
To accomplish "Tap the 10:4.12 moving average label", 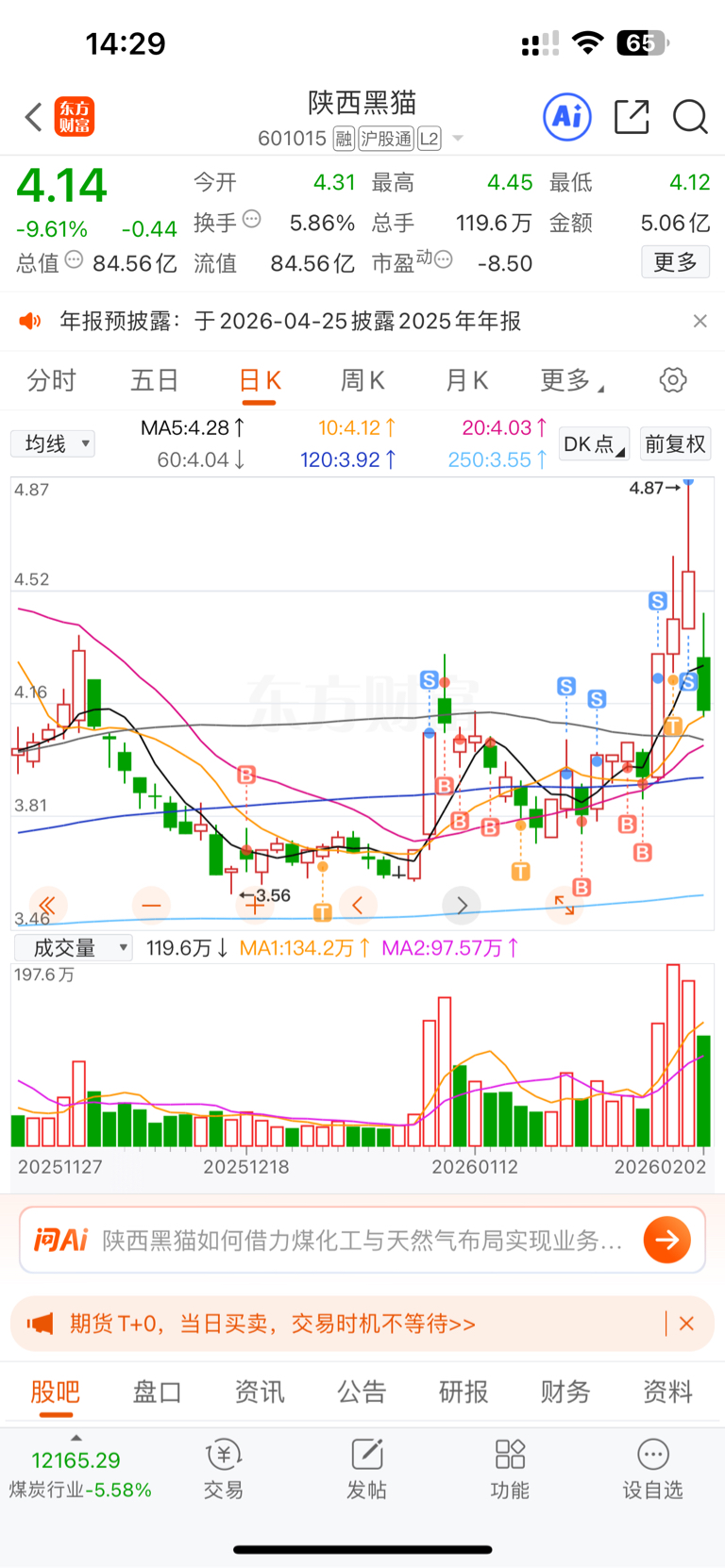I will click(x=357, y=427).
